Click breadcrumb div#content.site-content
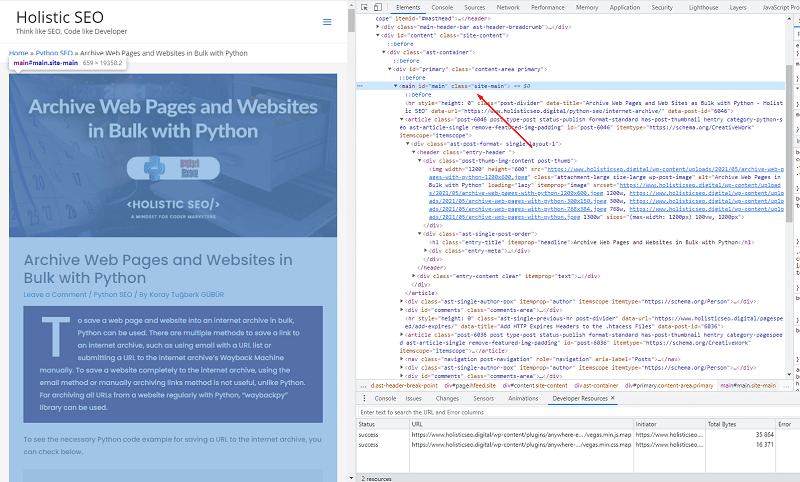 point(535,386)
